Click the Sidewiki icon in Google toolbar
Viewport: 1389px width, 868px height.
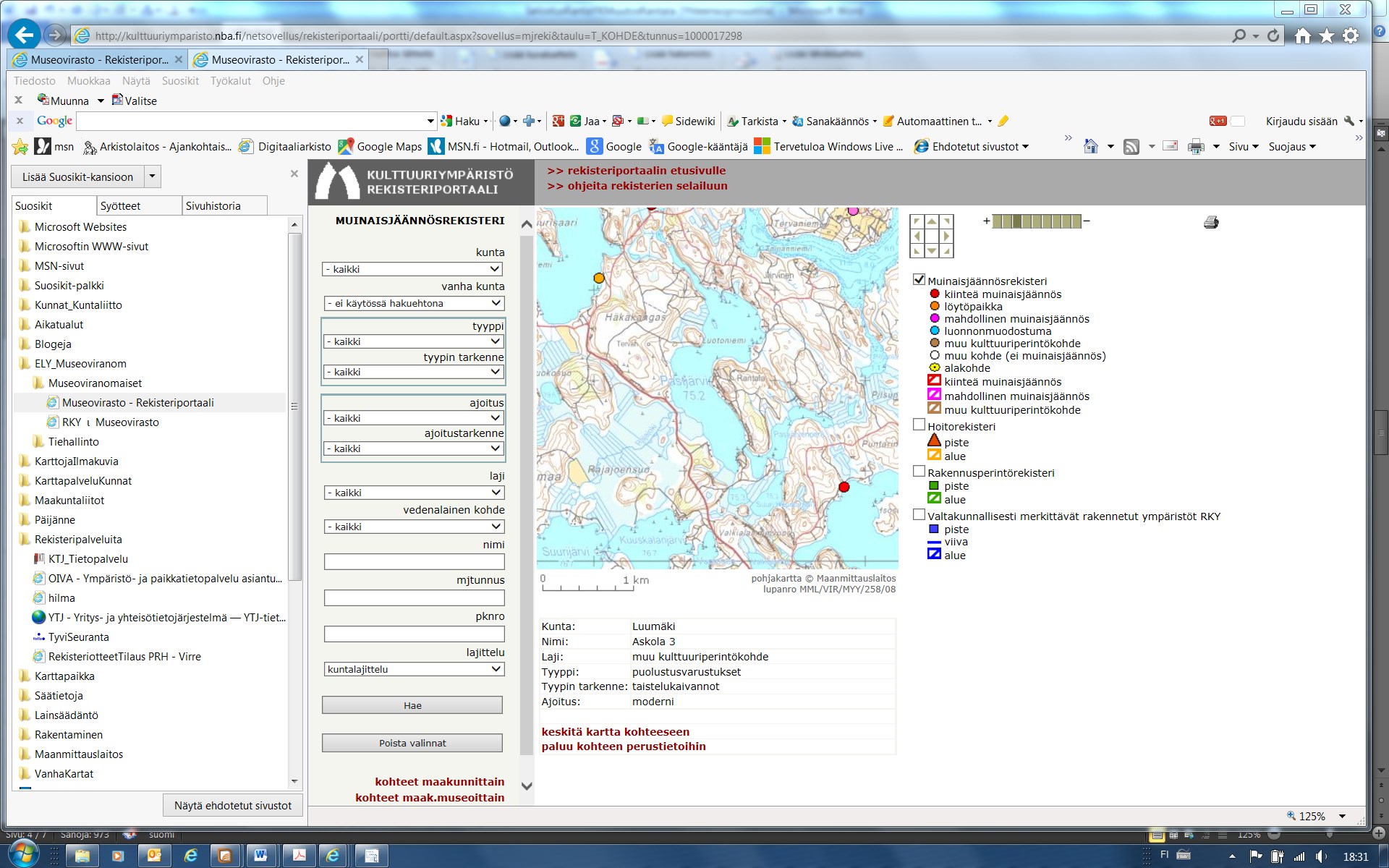tap(667, 121)
